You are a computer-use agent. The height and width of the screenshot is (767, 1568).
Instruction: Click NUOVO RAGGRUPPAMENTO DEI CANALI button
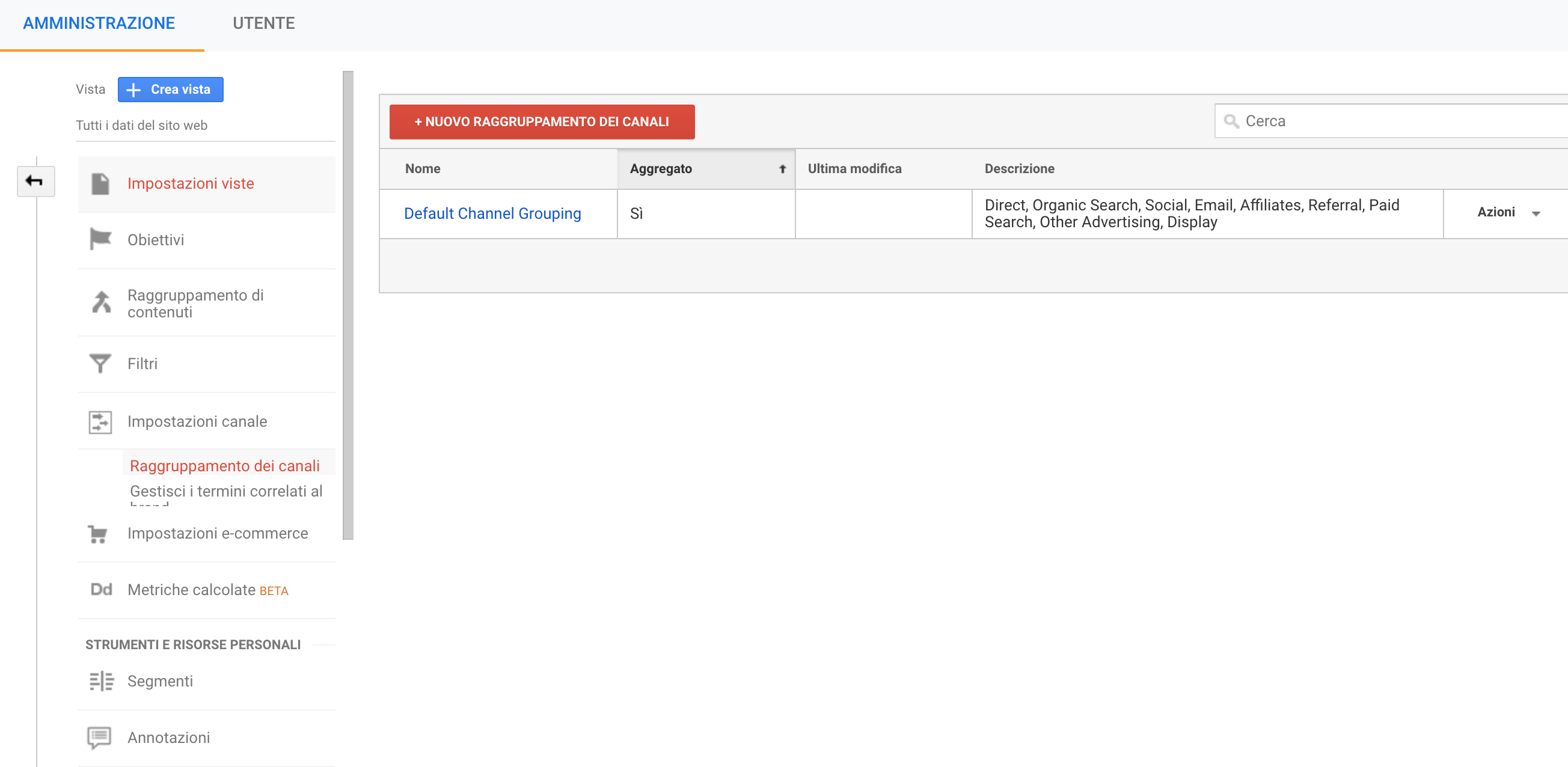click(x=541, y=121)
